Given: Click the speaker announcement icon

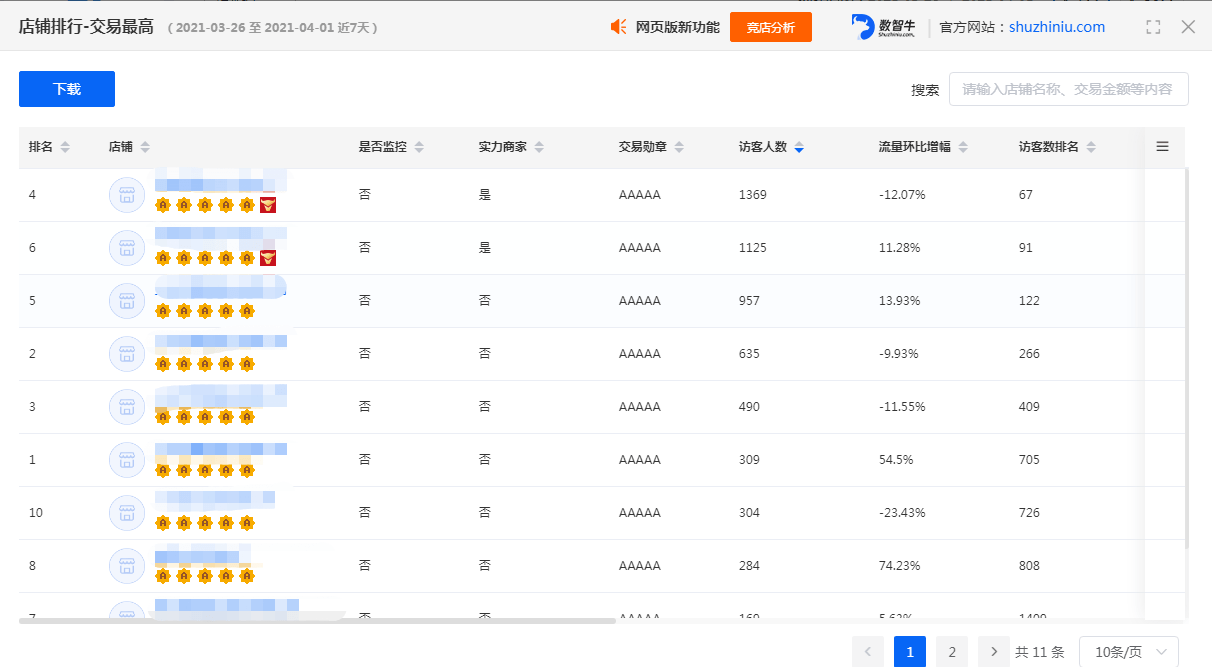Looking at the screenshot, I should 619,27.
